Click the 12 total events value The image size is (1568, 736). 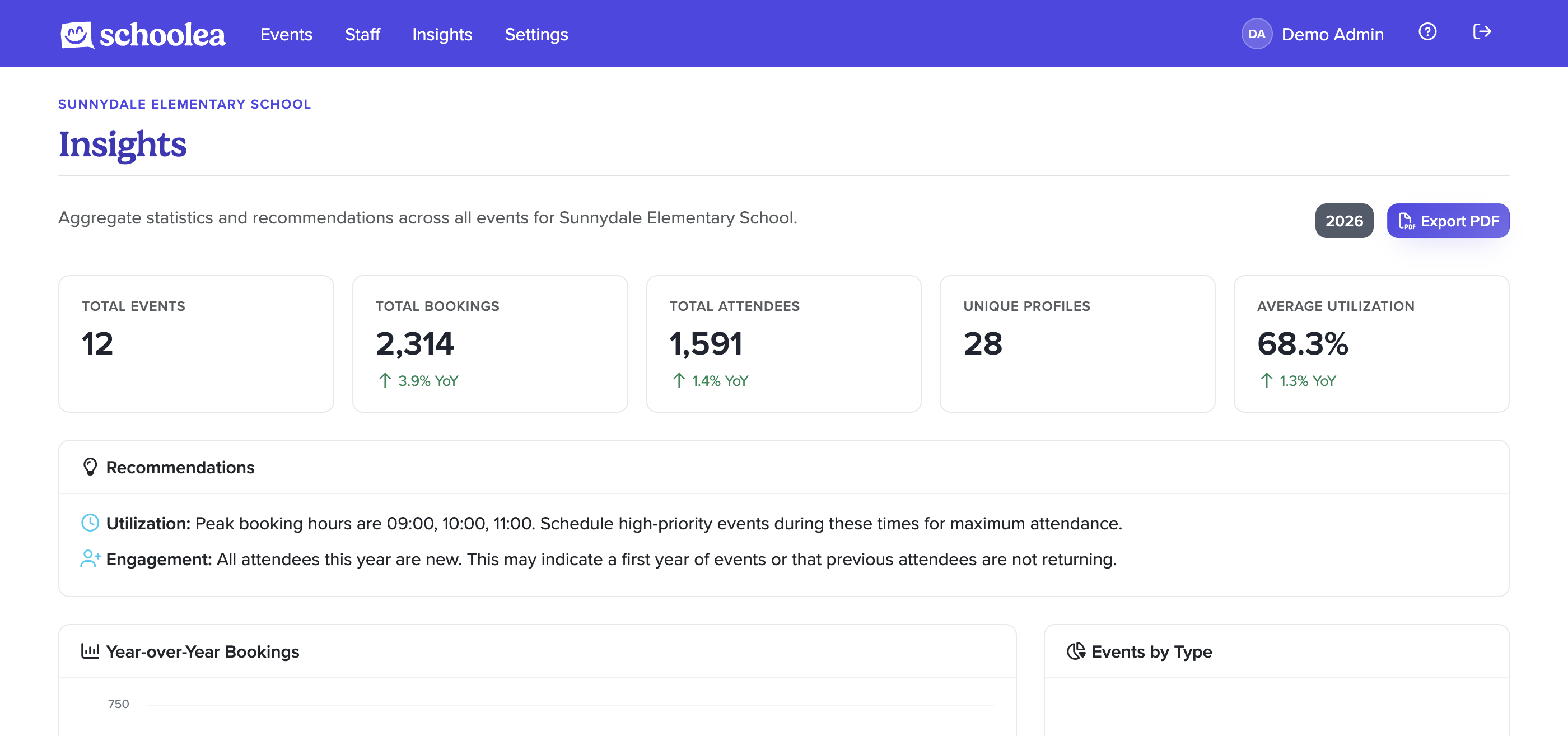97,344
